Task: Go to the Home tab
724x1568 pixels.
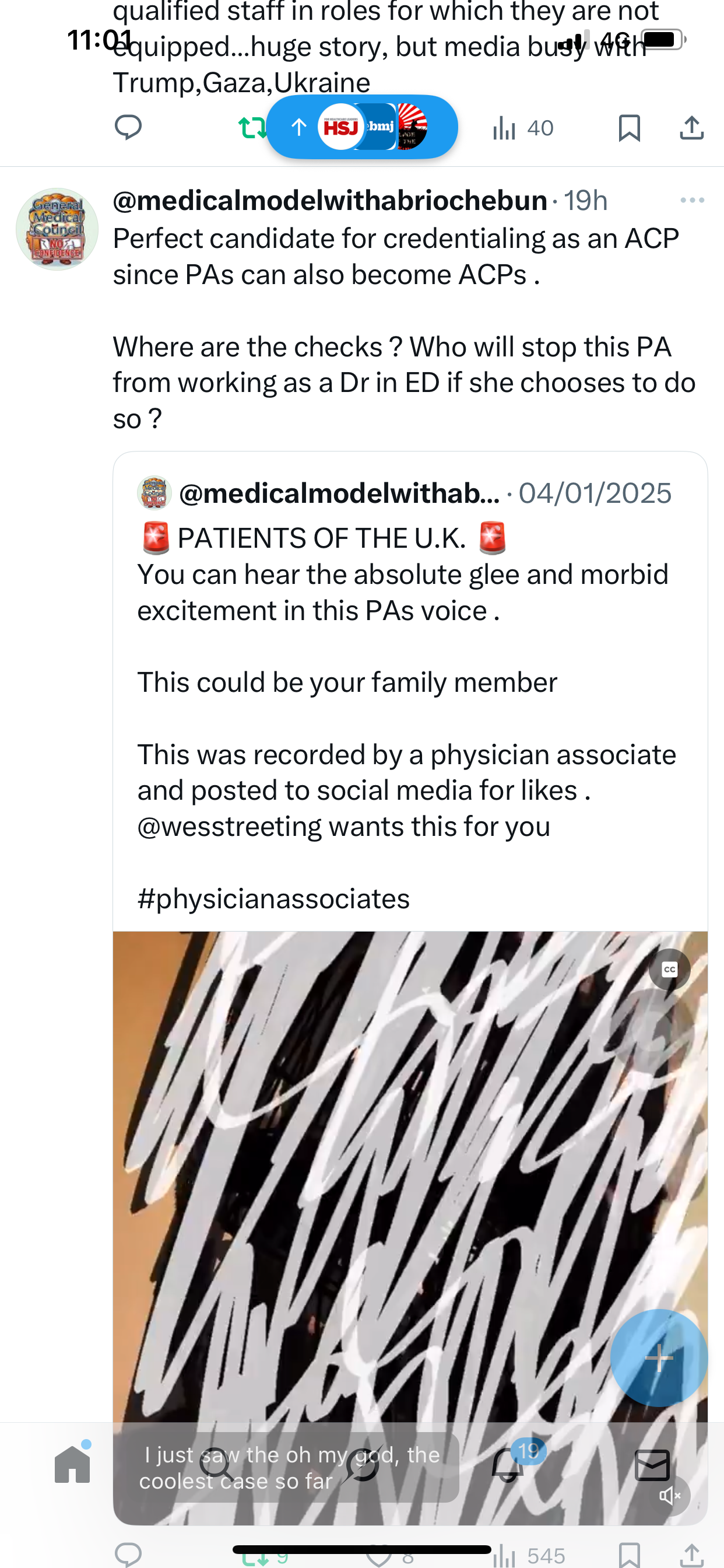Action: pos(72,1465)
